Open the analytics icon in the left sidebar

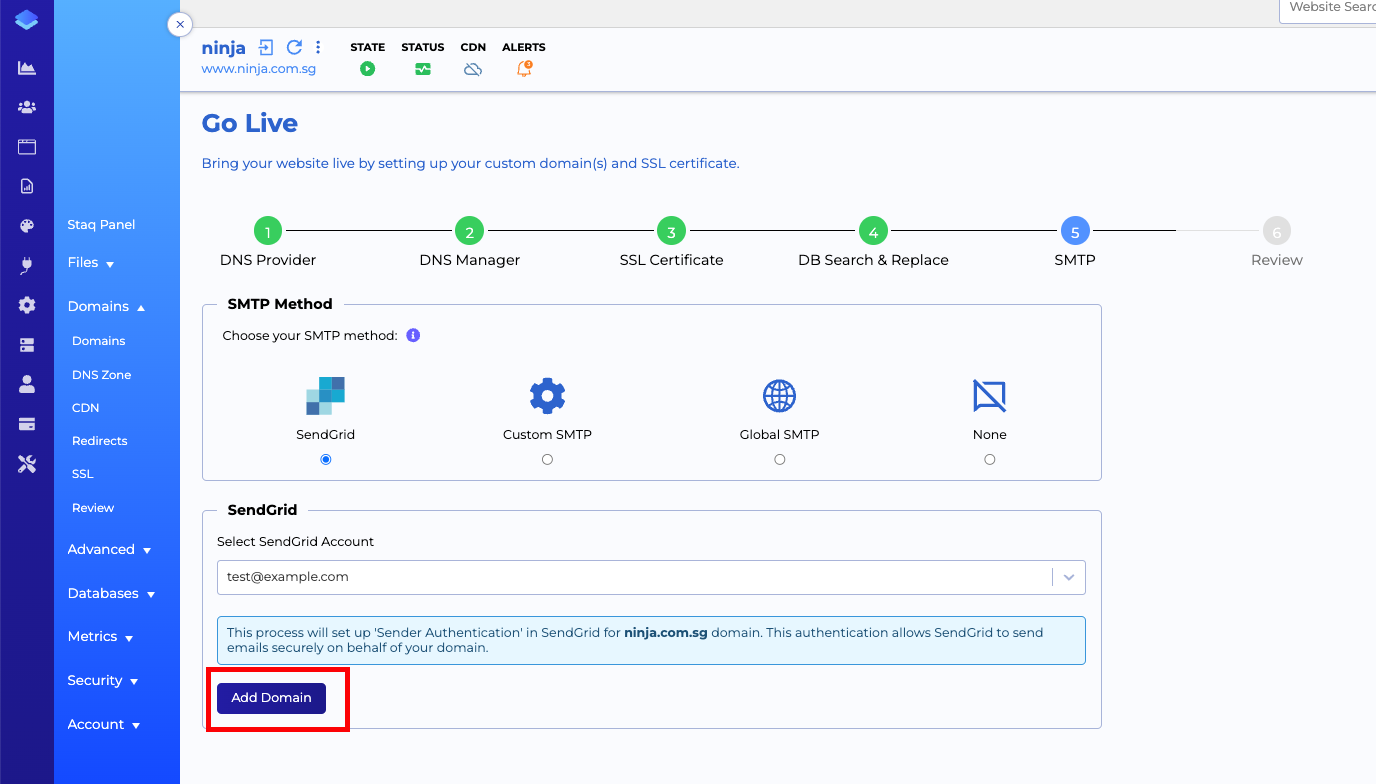point(26,67)
